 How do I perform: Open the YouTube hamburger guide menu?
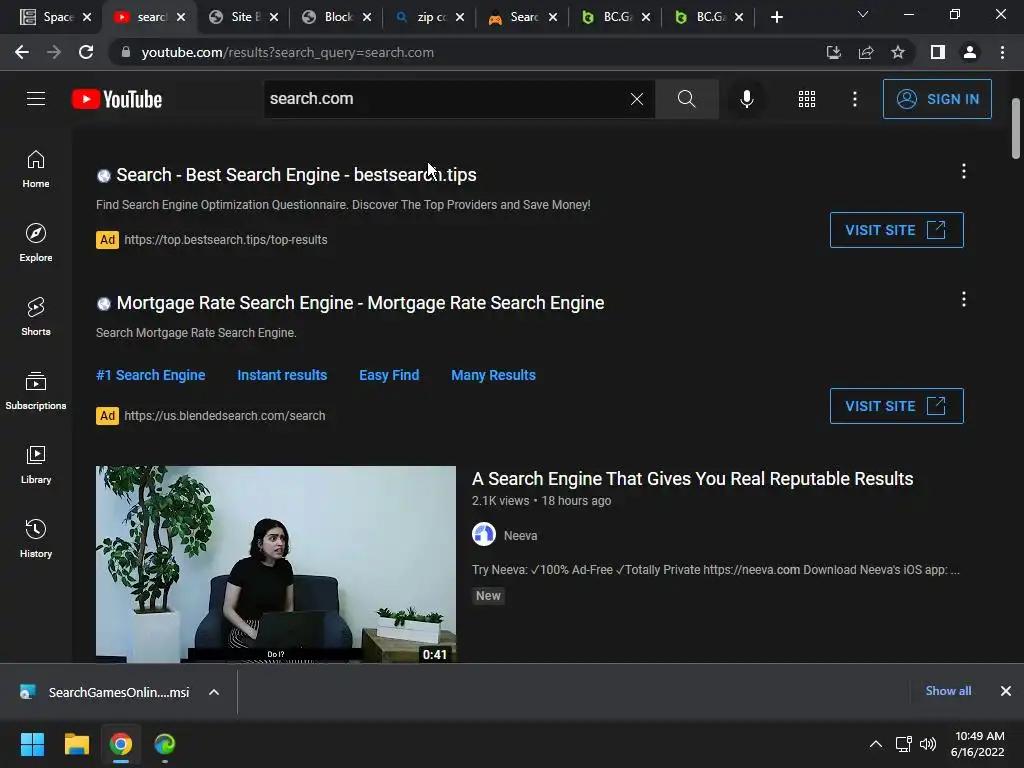tap(36, 99)
